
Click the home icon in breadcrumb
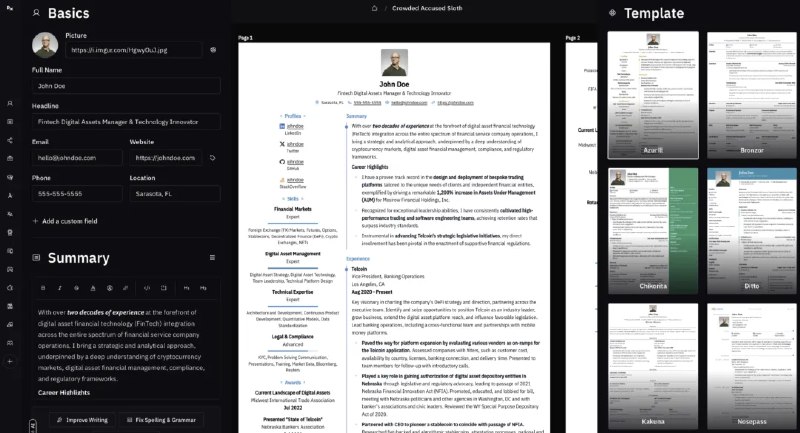click(x=374, y=8)
